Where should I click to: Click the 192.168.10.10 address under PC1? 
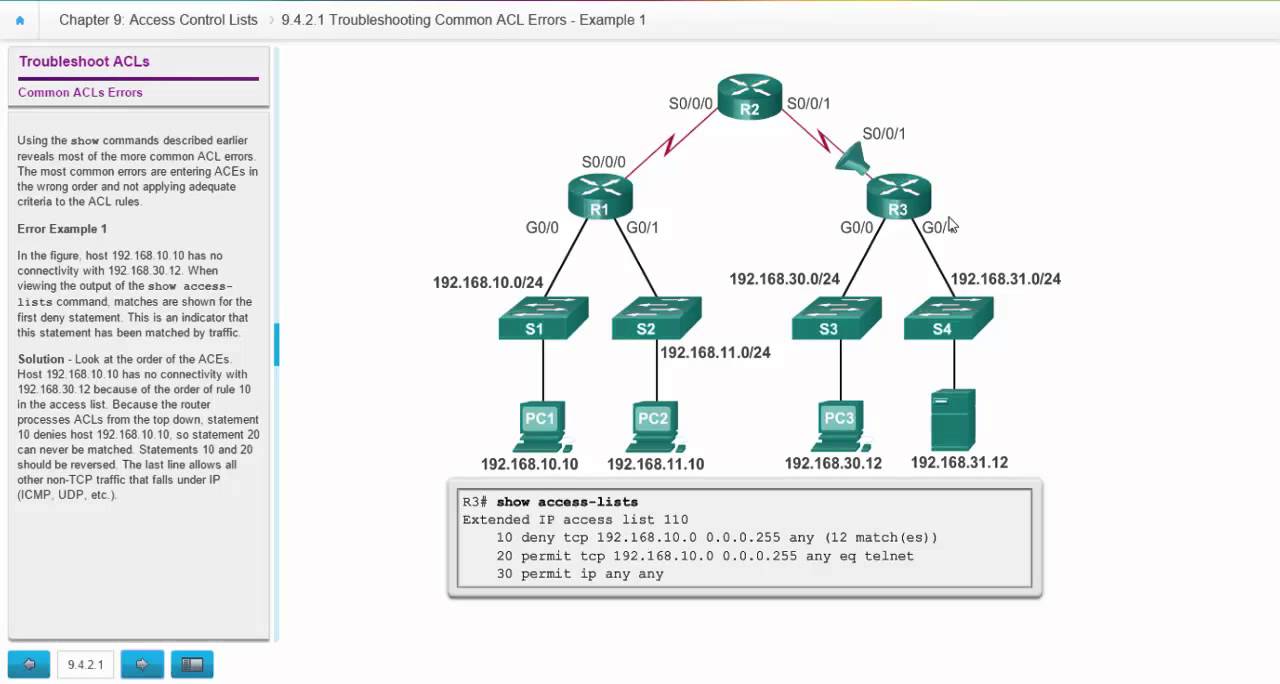coord(530,464)
